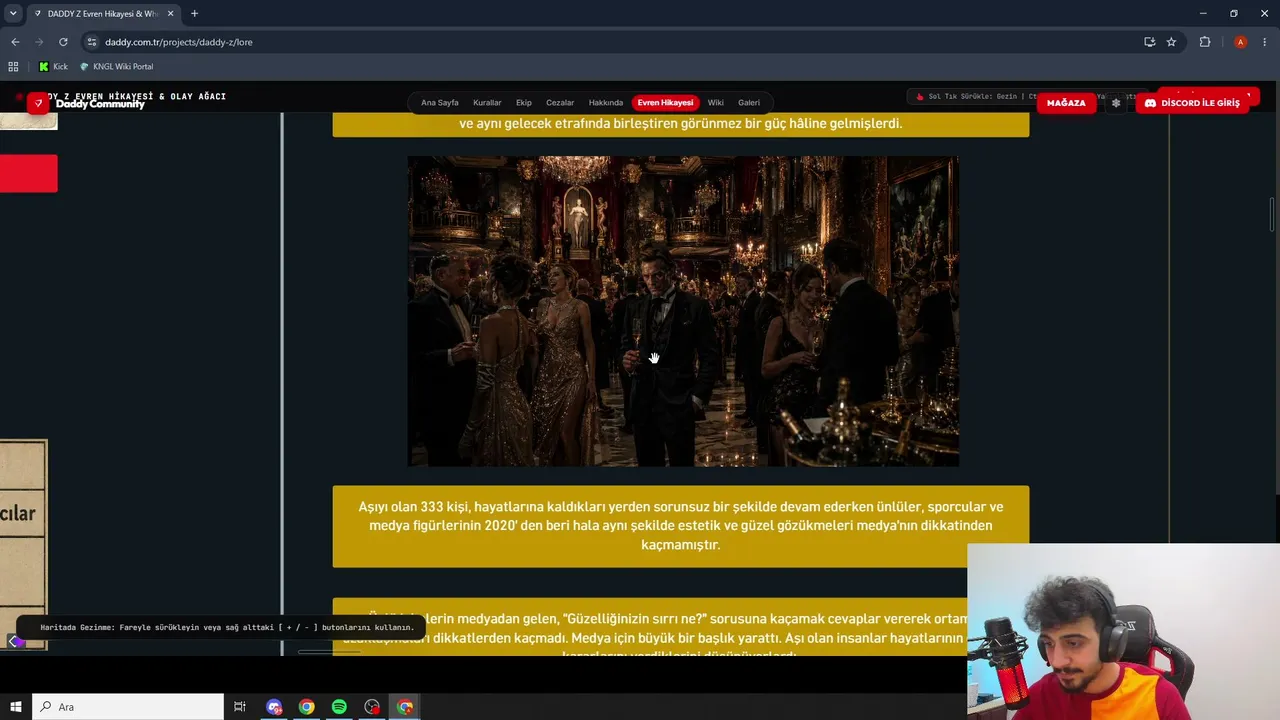
Task: Click the Windows Ara search box
Action: [x=128, y=707]
